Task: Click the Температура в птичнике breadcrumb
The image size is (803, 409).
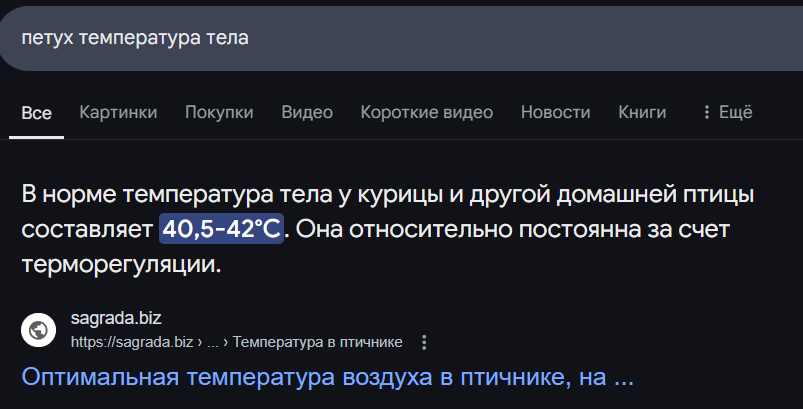Action: point(318,342)
